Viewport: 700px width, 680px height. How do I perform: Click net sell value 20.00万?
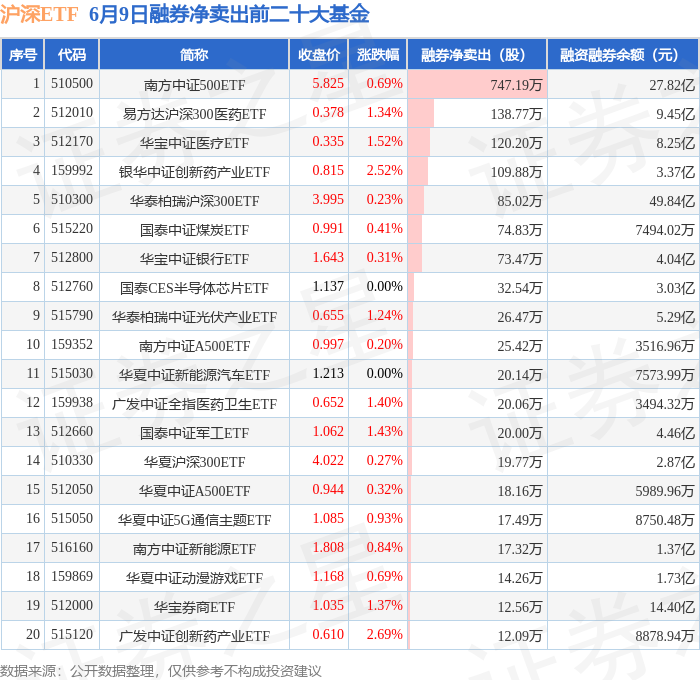click(x=520, y=433)
